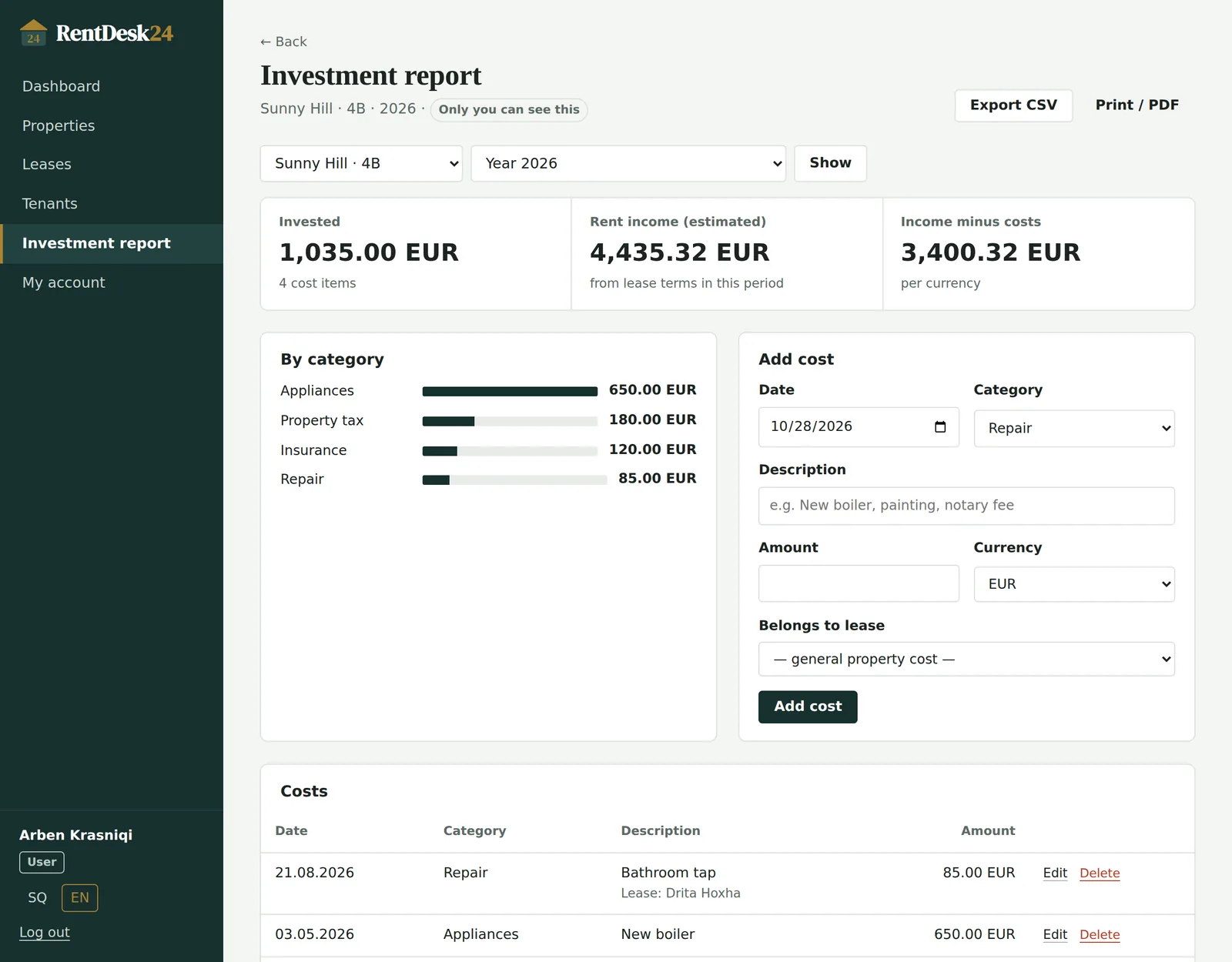The width and height of the screenshot is (1232, 962).
Task: Expand the Sunny Hill · 4B property dropdown
Action: pos(361,164)
